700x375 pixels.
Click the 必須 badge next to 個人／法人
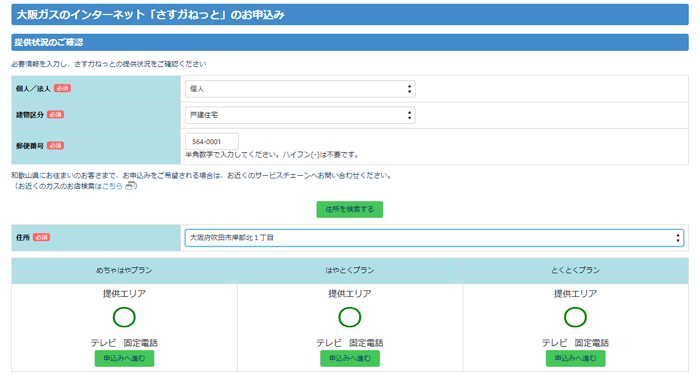62,88
